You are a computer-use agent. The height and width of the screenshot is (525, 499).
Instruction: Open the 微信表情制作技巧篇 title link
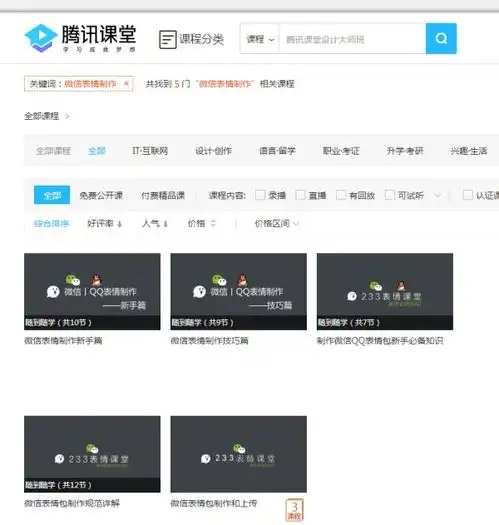click(209, 341)
